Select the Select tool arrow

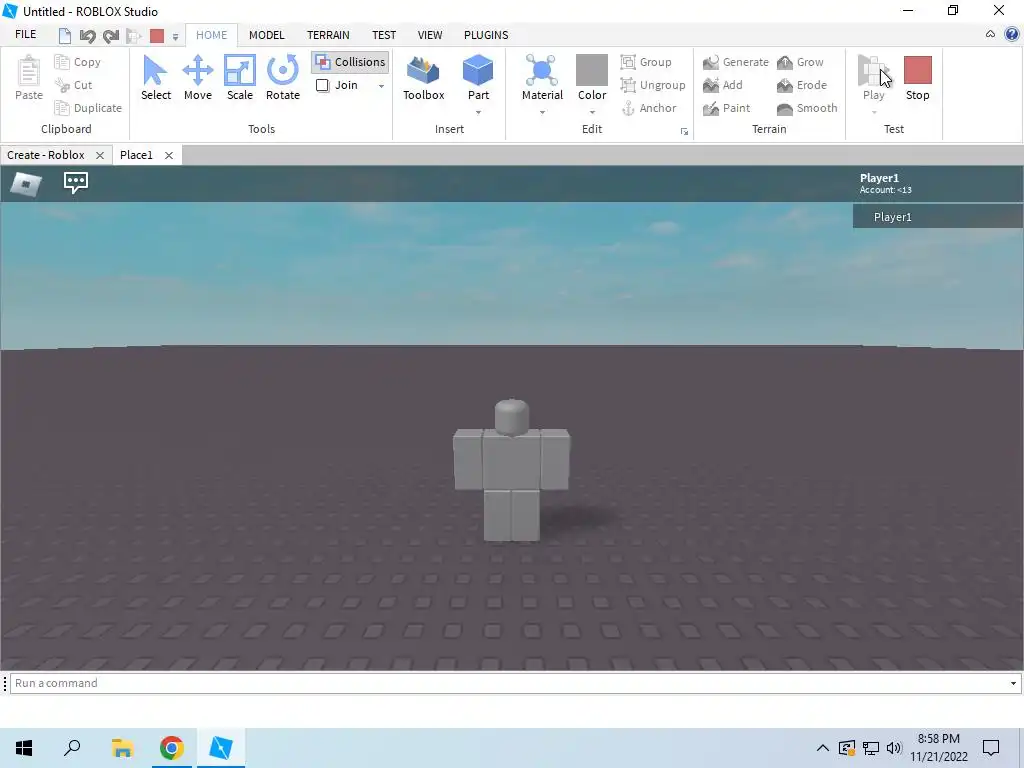coord(155,78)
